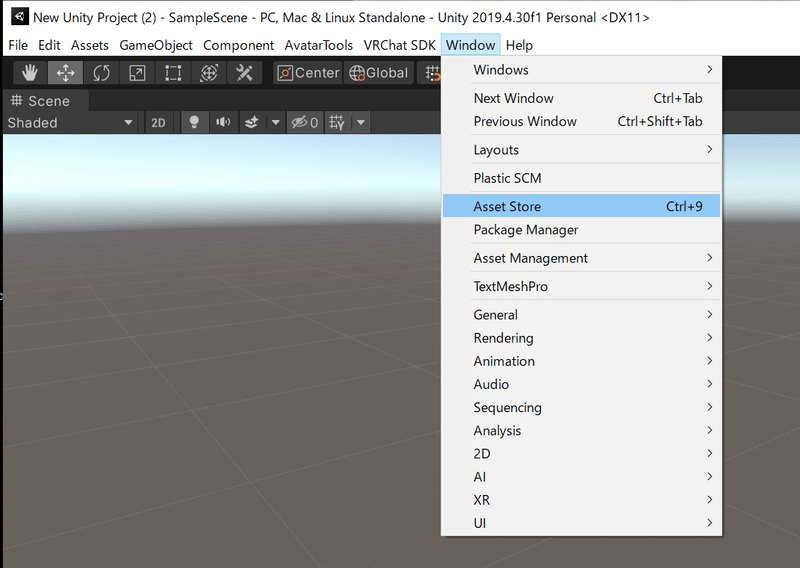Select the Rotate tool

101,73
